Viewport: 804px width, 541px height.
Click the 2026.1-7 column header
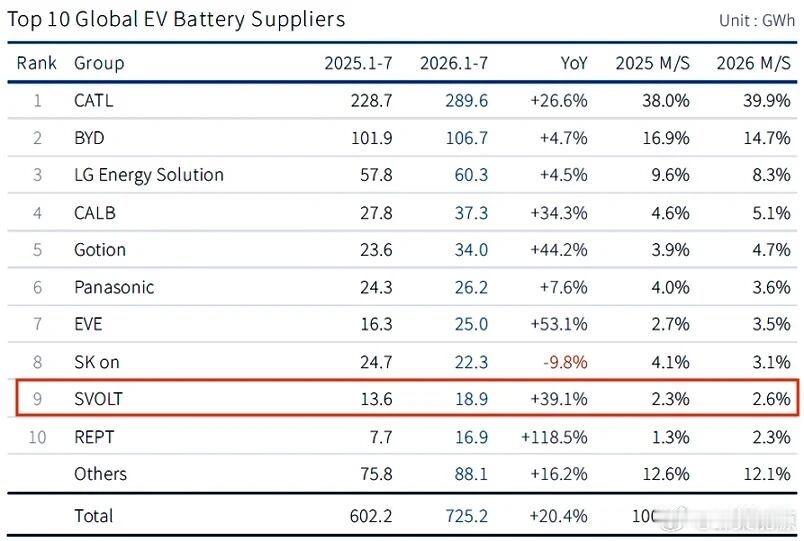pos(454,63)
